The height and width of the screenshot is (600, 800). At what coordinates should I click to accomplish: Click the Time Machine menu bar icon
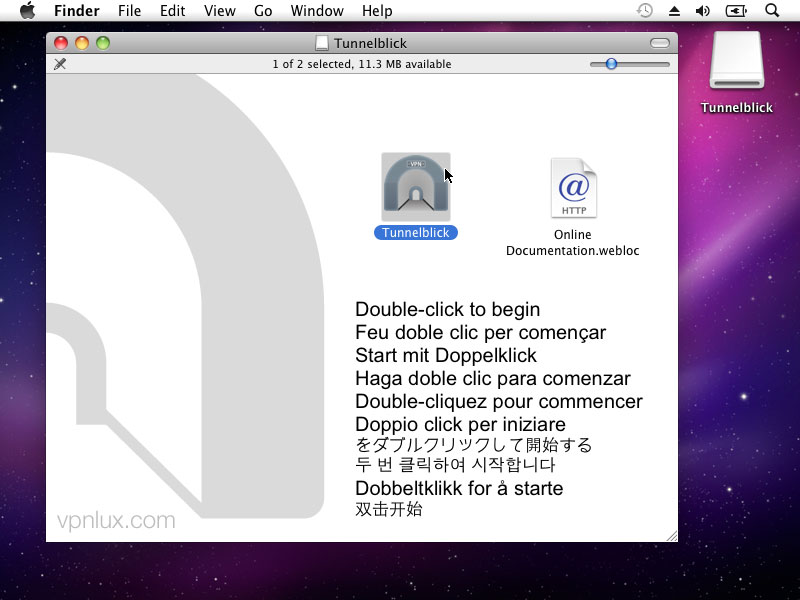[x=645, y=10]
